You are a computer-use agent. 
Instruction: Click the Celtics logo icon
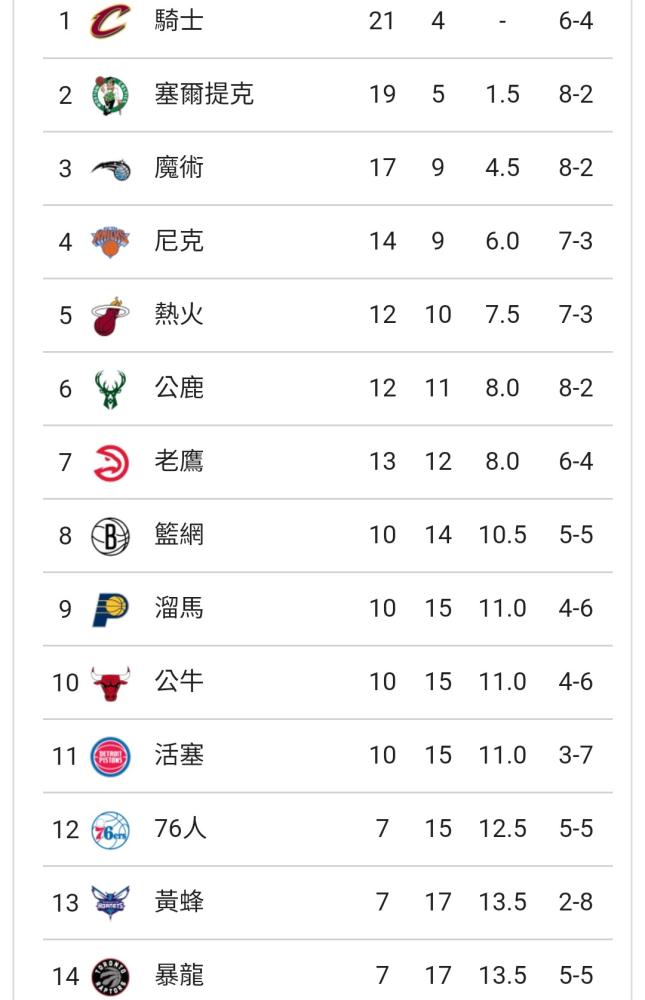click(110, 95)
